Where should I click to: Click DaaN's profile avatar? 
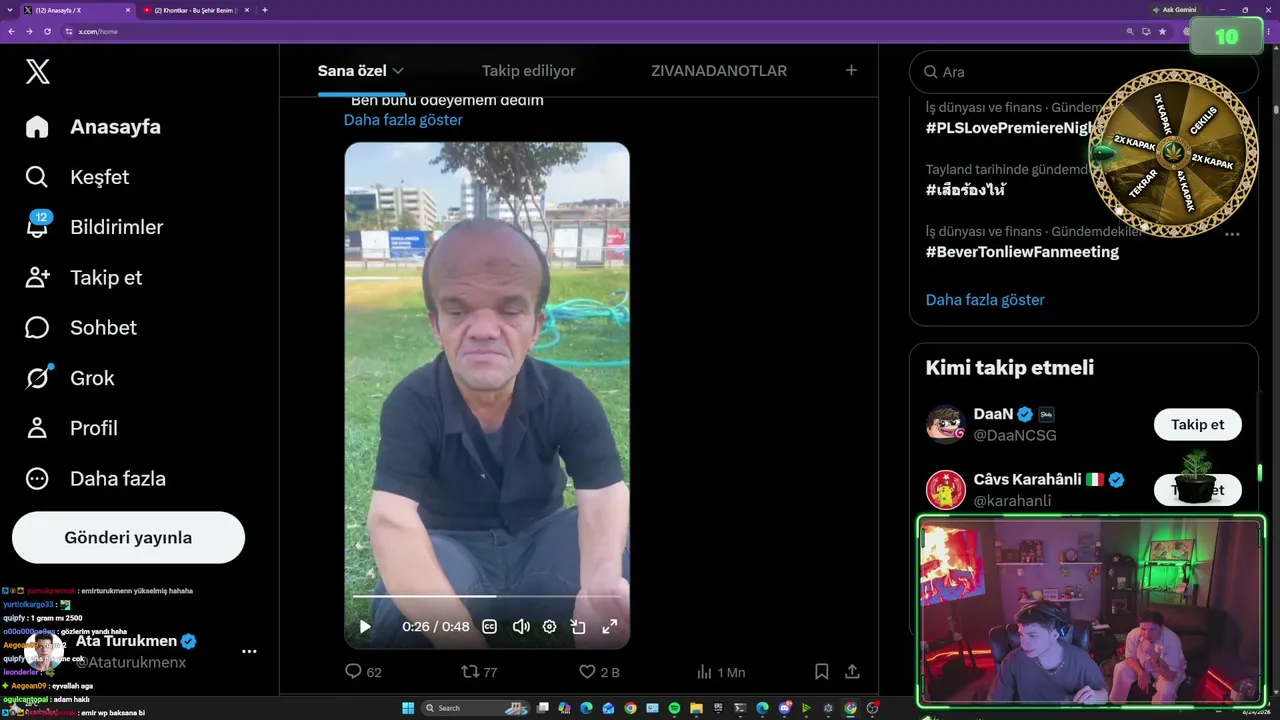pyautogui.click(x=945, y=424)
